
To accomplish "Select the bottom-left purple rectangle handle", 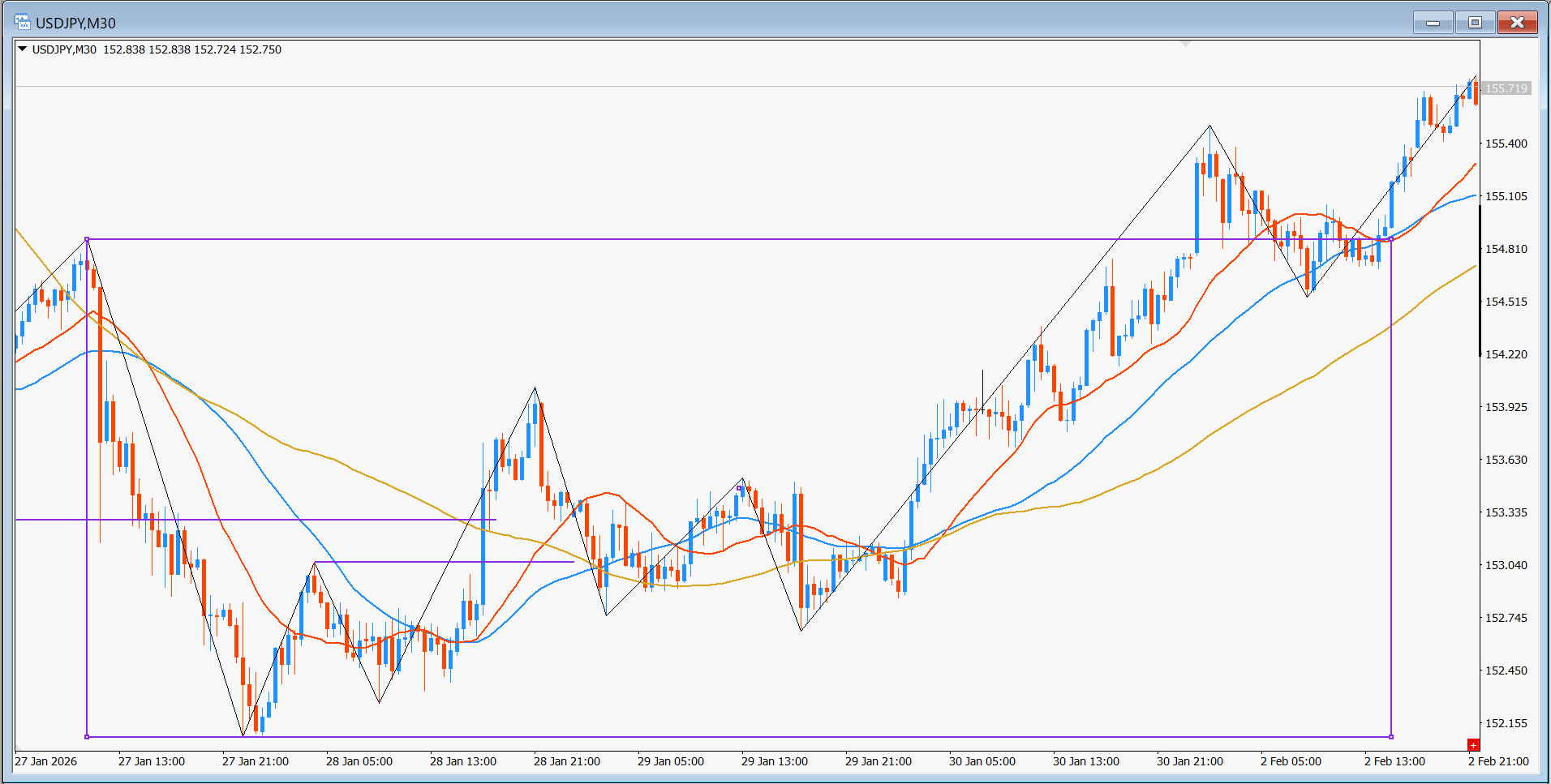I will pos(87,737).
